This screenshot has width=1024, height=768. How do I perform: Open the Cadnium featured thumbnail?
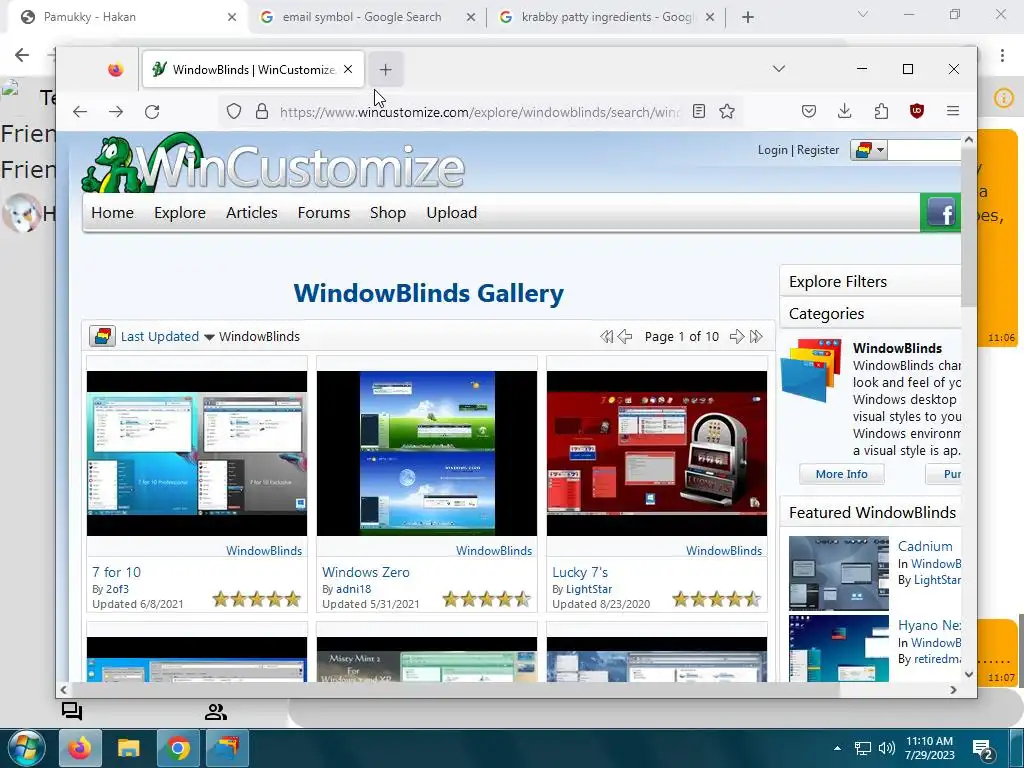(839, 573)
